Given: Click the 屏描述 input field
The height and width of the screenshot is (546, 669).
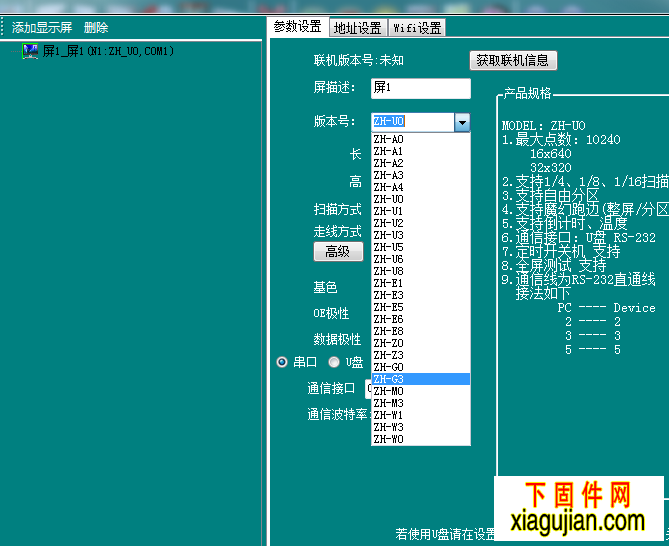Looking at the screenshot, I should click(421, 88).
